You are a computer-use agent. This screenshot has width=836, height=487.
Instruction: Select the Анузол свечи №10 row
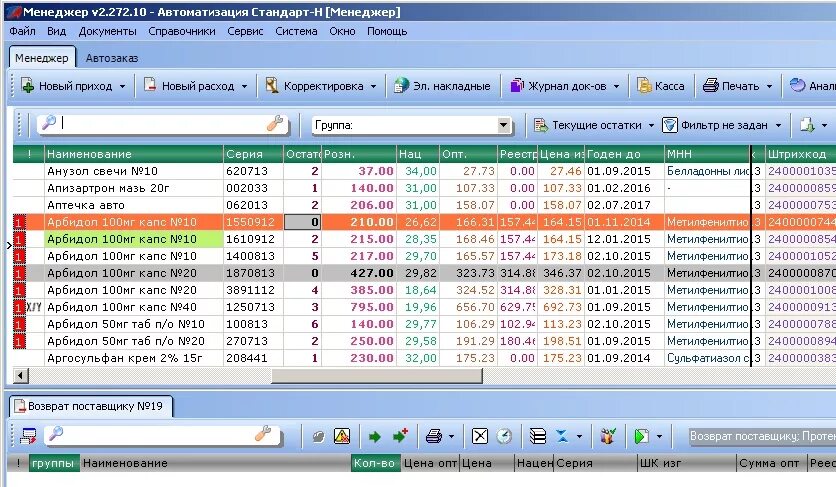[x=424, y=171]
